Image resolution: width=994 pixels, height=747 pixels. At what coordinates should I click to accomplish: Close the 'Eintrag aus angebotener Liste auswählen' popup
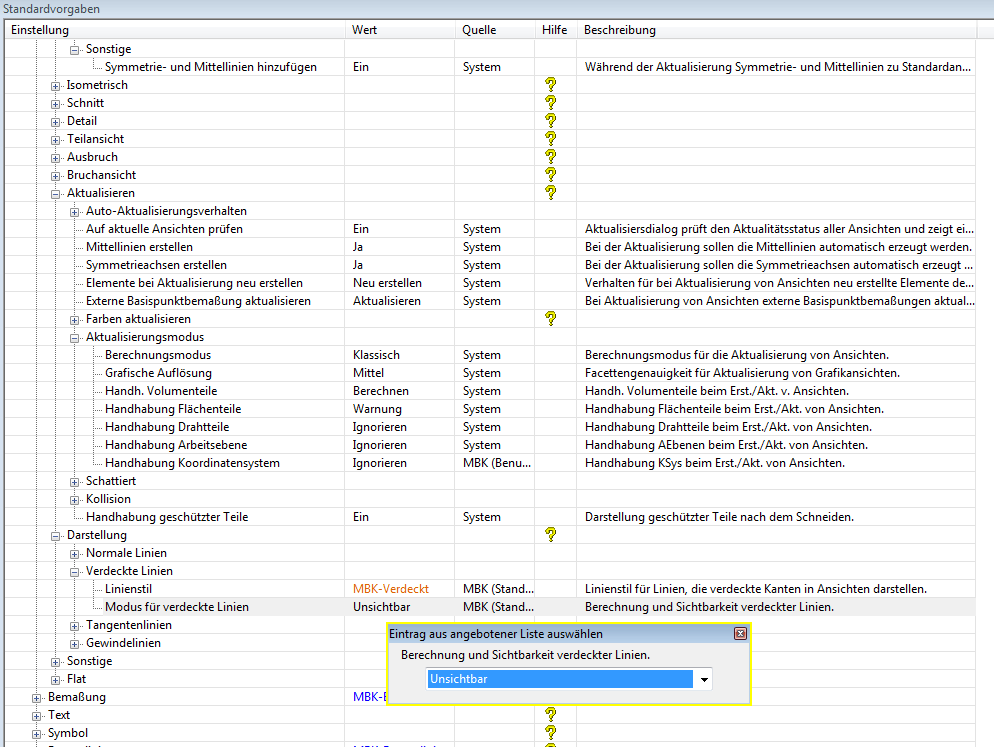pyautogui.click(x=740, y=633)
